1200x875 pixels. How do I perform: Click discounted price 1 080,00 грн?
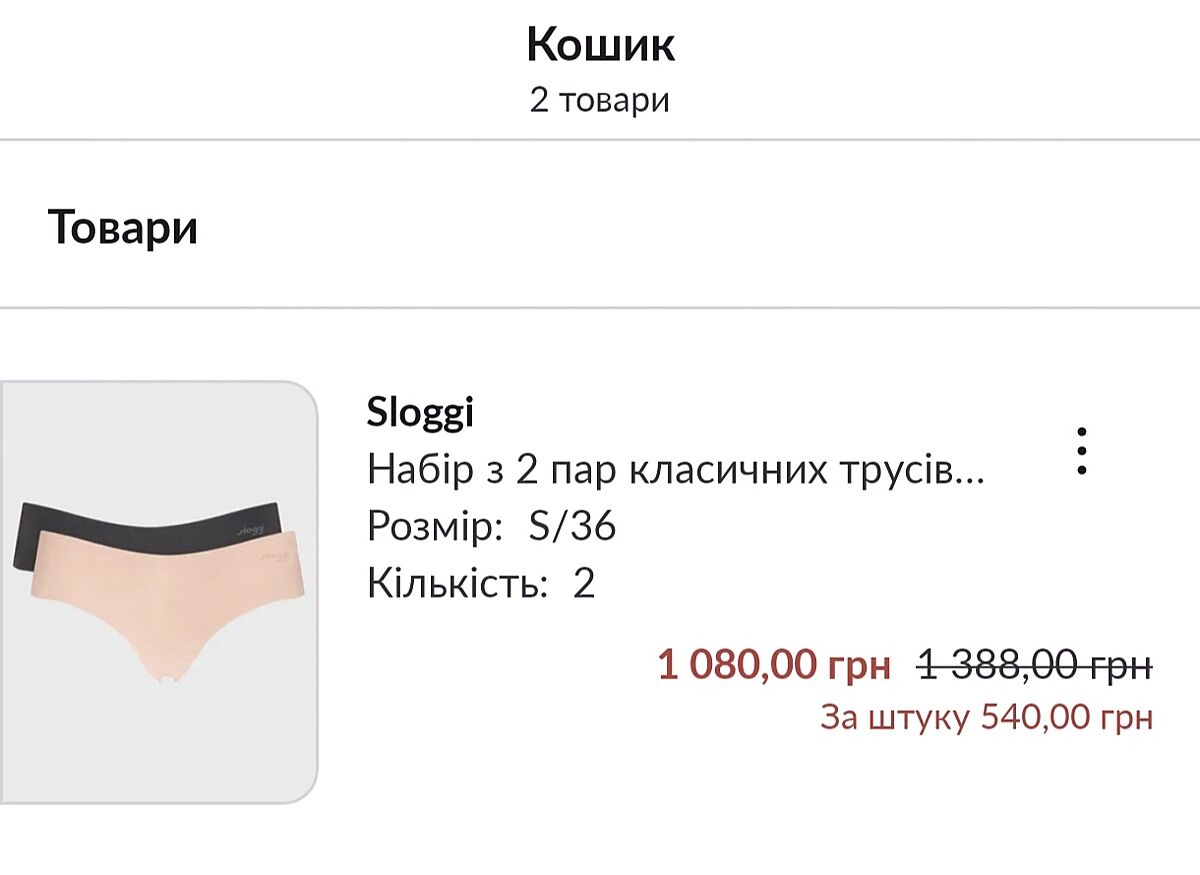[773, 664]
